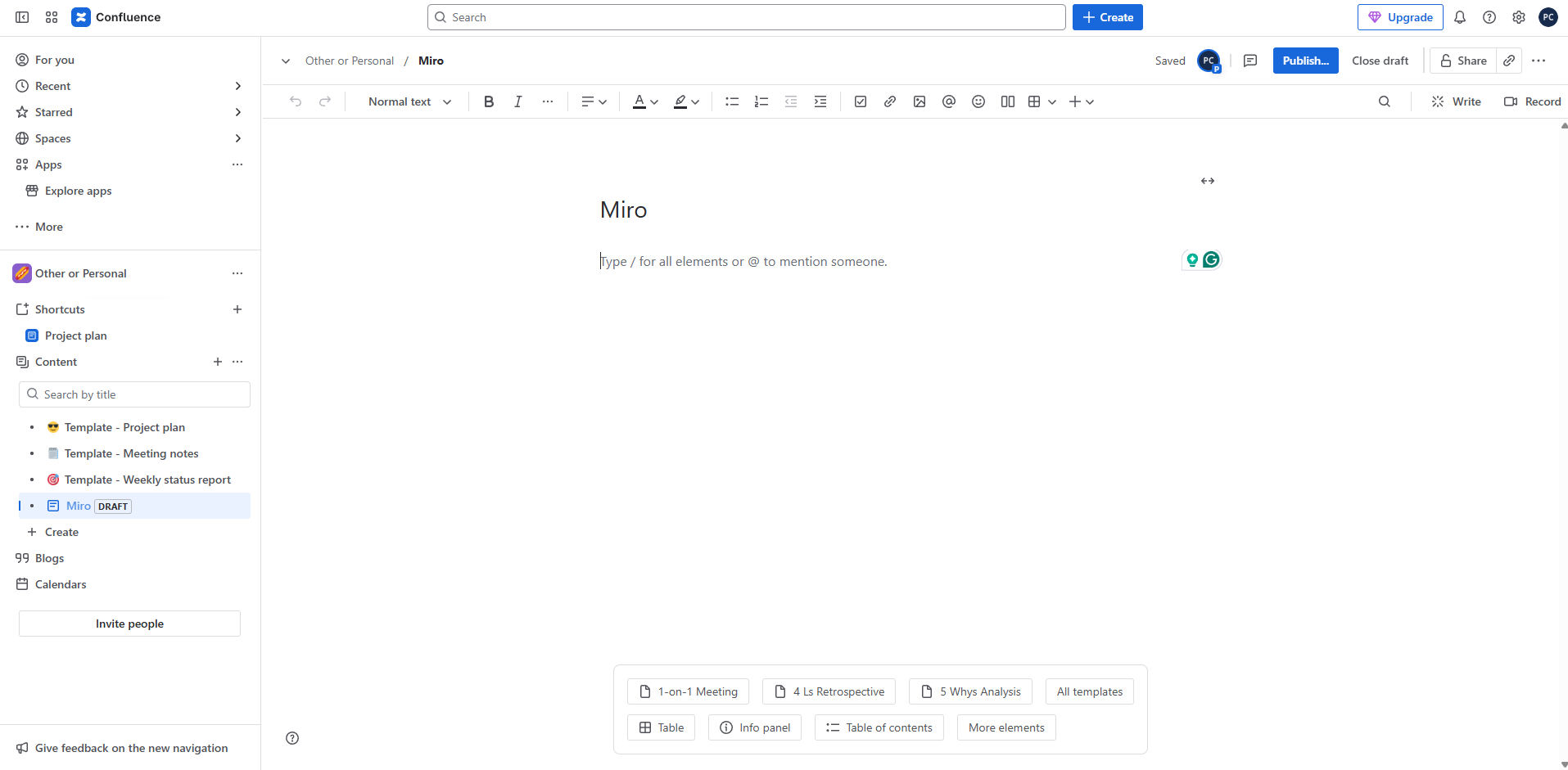Insert an action item checkbox
The height and width of the screenshot is (770, 1568).
coord(861,101)
